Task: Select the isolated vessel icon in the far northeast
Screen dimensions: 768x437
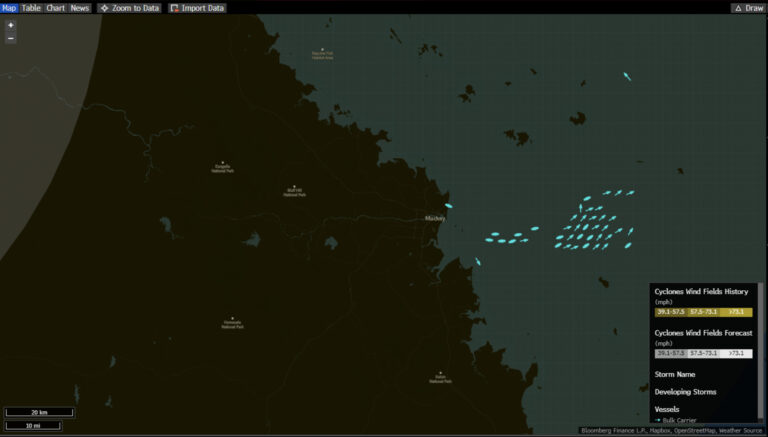Action: (x=627, y=76)
